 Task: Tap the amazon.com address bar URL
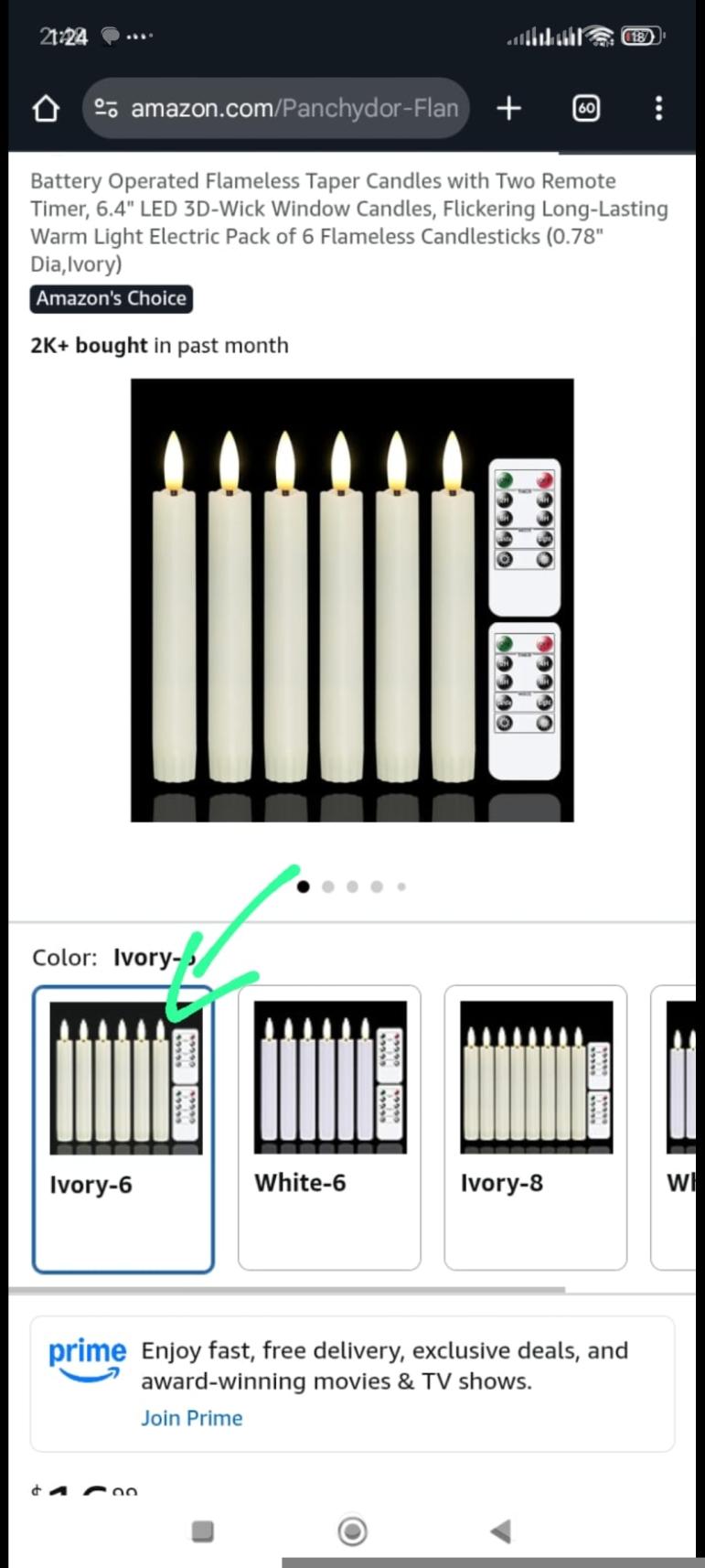(294, 109)
